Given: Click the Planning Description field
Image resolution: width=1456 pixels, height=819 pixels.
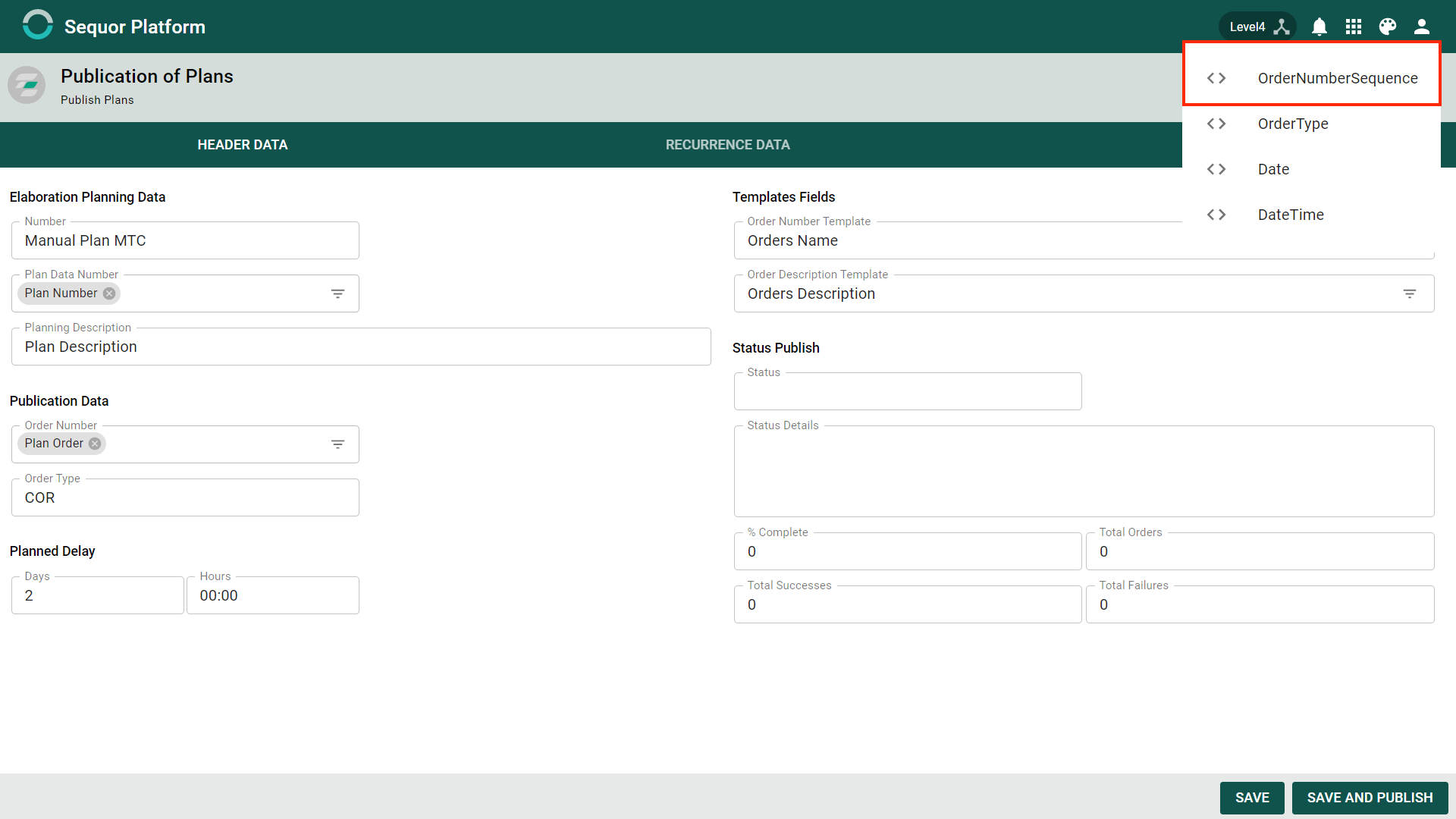Looking at the screenshot, I should [x=361, y=347].
